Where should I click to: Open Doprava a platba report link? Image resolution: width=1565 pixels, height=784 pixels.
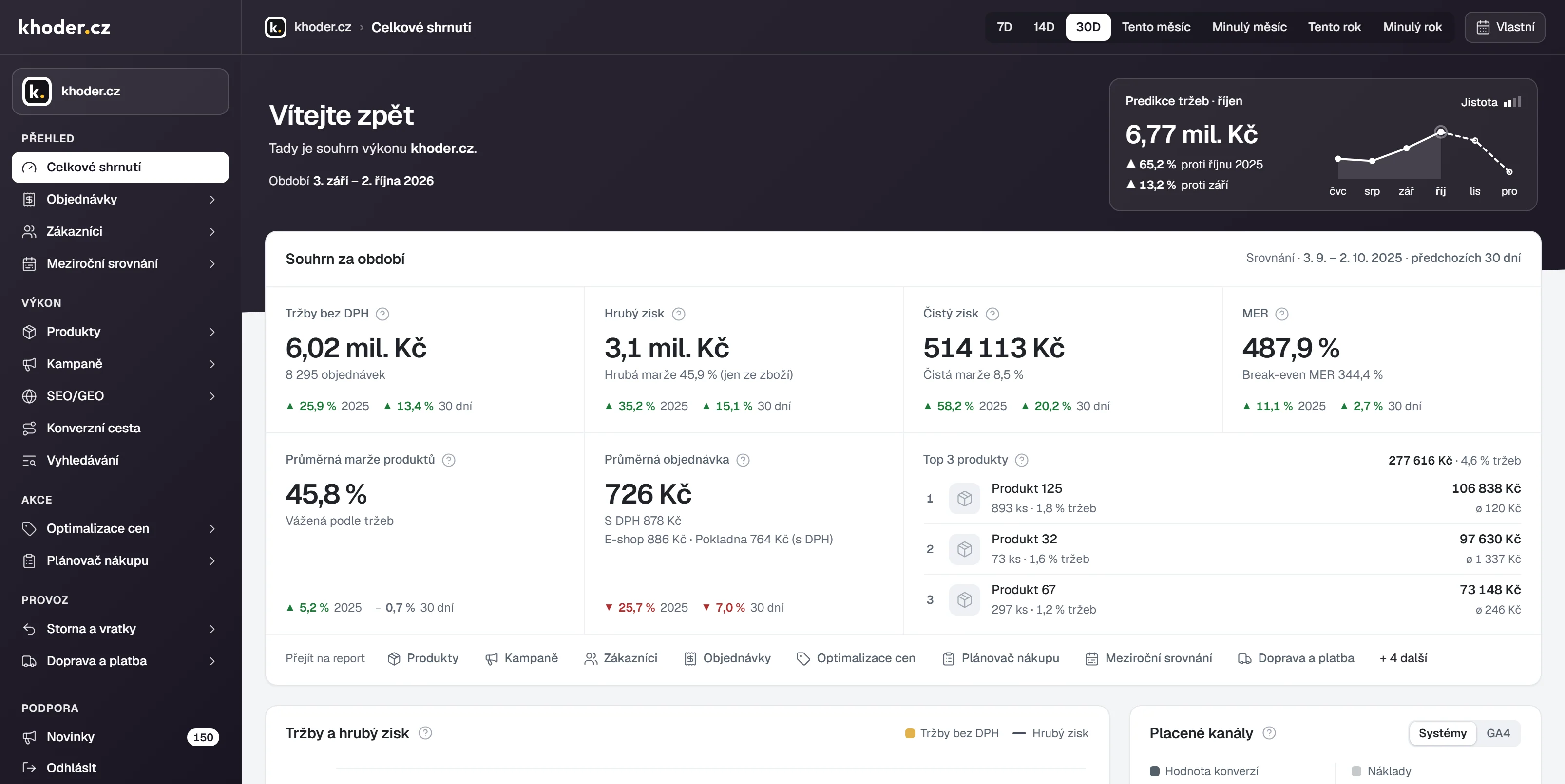click(x=1296, y=658)
